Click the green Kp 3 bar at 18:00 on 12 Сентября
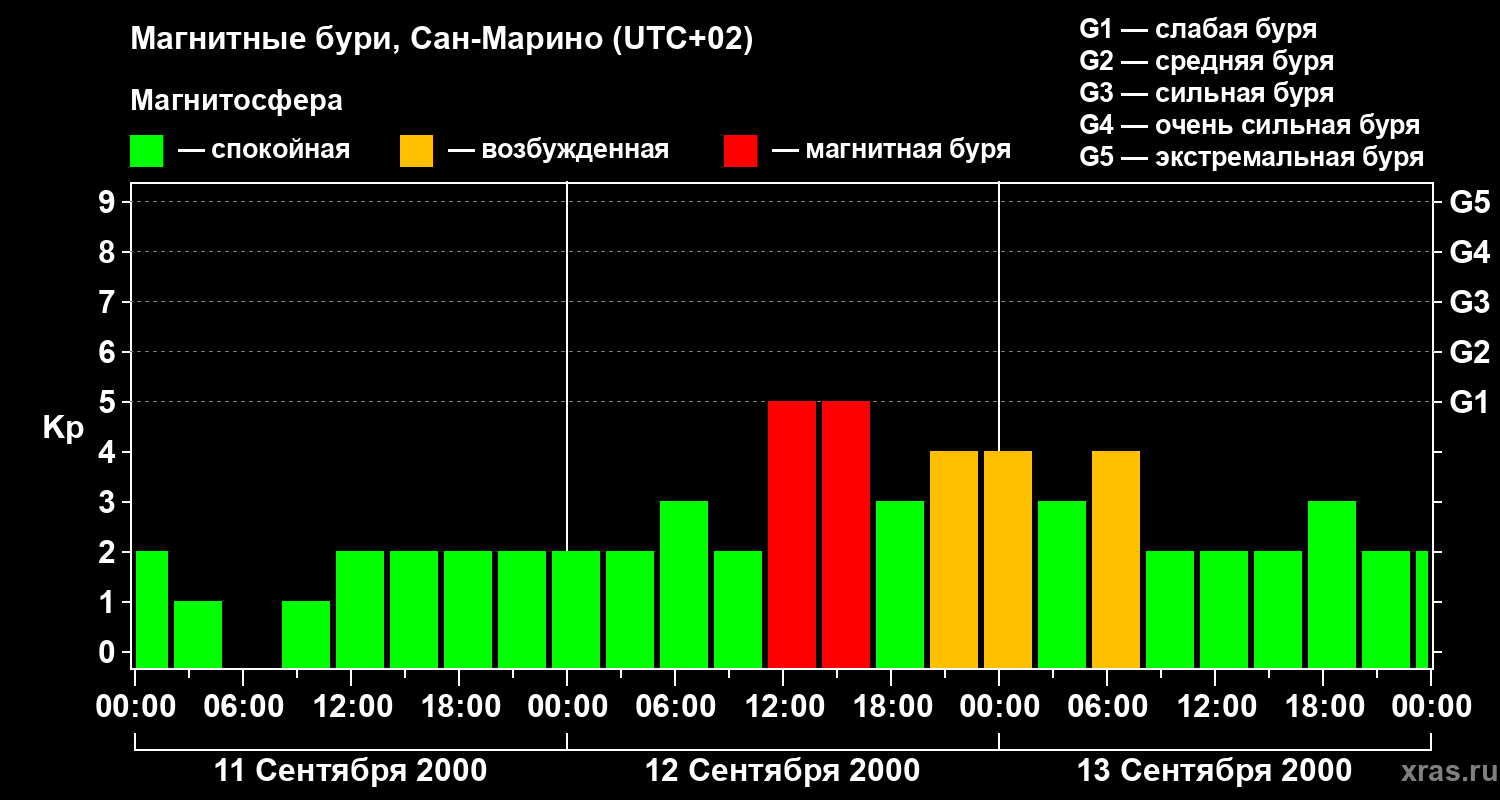This screenshot has width=1500, height=800. tap(900, 585)
